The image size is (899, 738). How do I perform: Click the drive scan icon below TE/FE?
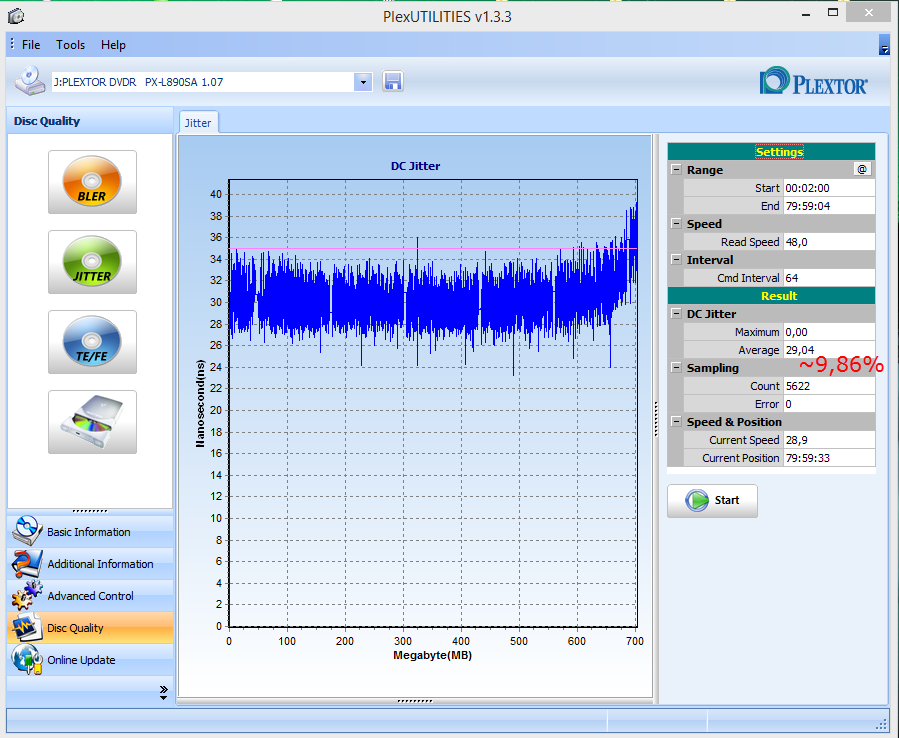tap(92, 422)
